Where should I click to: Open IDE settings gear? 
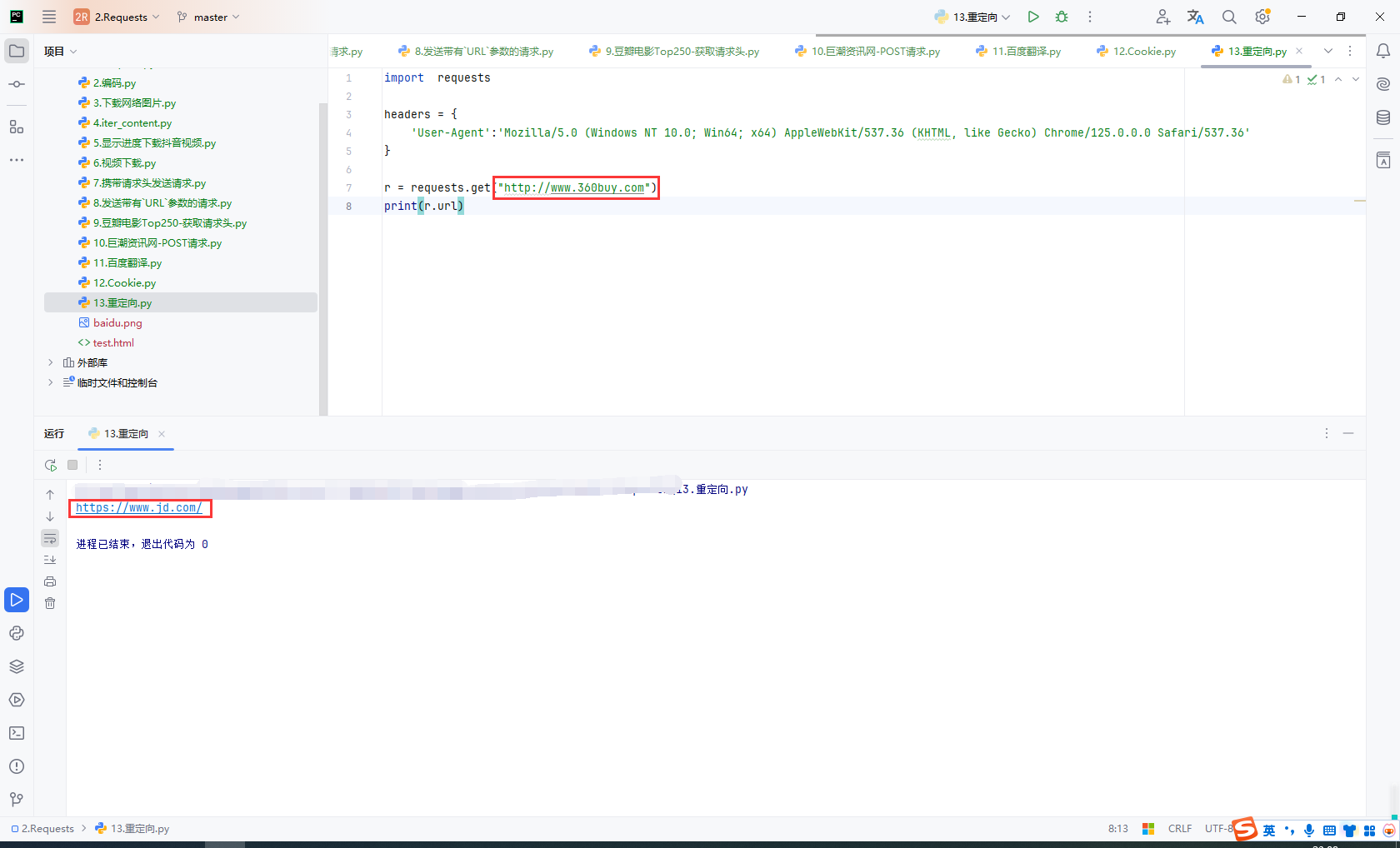(1262, 17)
